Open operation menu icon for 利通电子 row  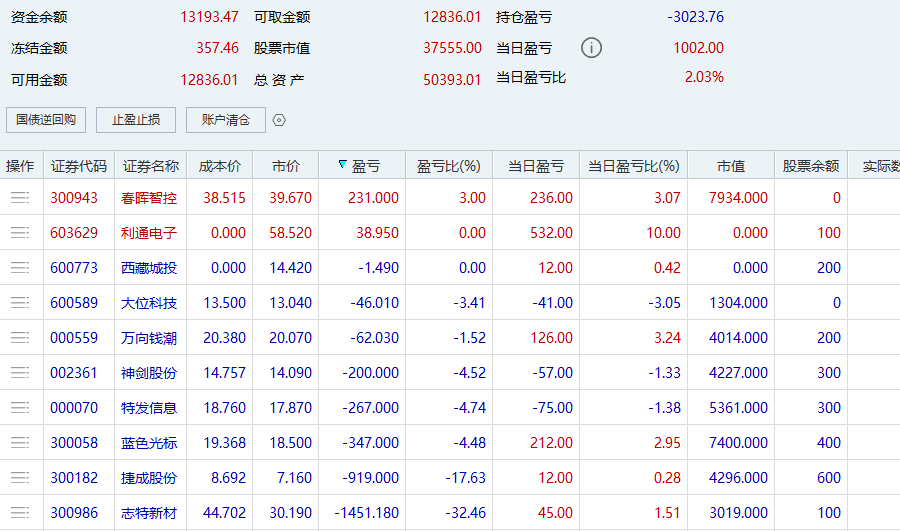click(x=20, y=233)
